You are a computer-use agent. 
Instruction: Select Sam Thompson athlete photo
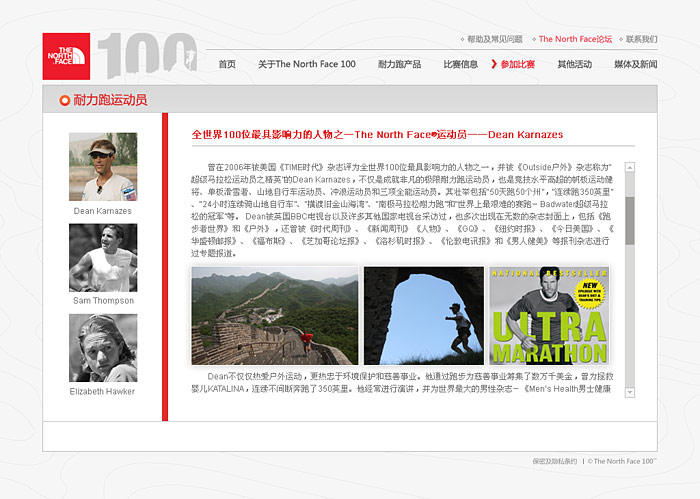103,258
